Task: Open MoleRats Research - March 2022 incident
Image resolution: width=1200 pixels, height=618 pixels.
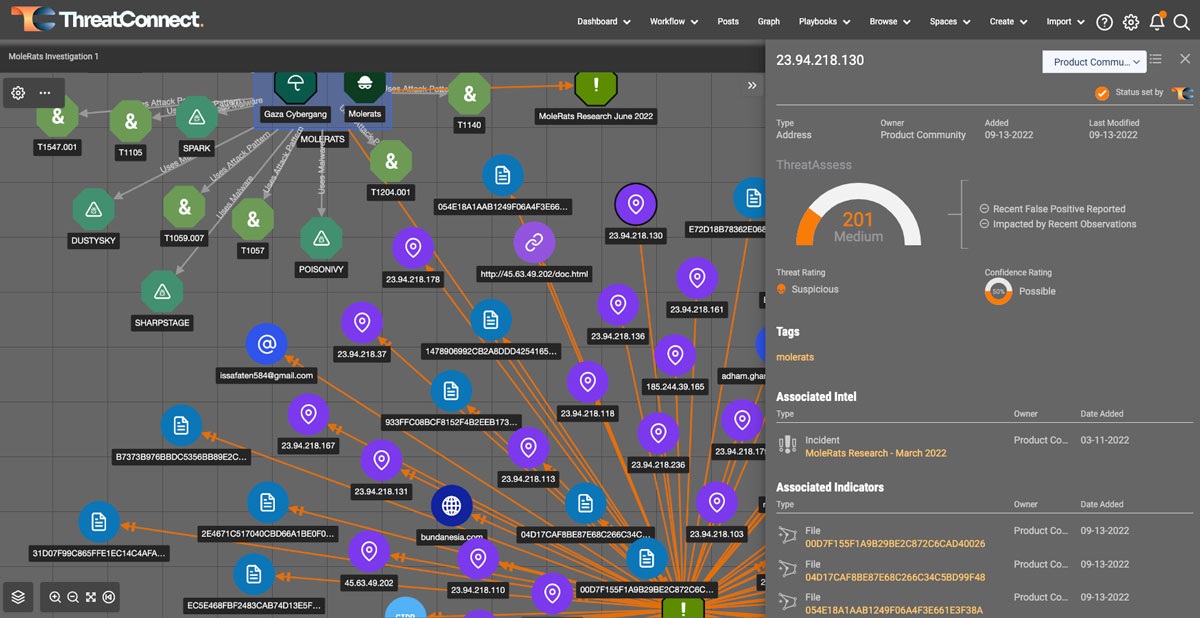Action: (876, 453)
